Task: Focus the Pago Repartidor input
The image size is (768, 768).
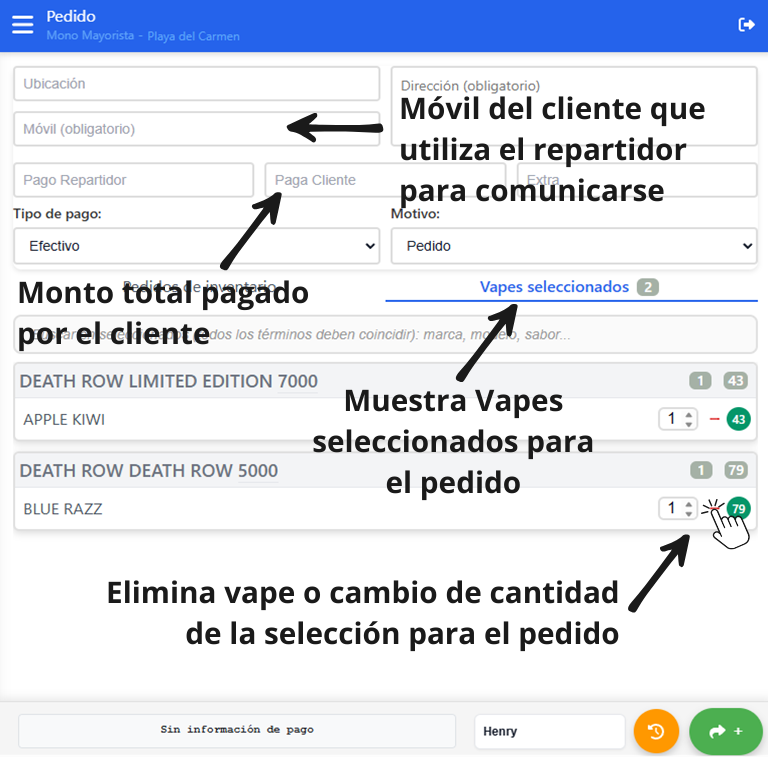Action: (x=133, y=180)
